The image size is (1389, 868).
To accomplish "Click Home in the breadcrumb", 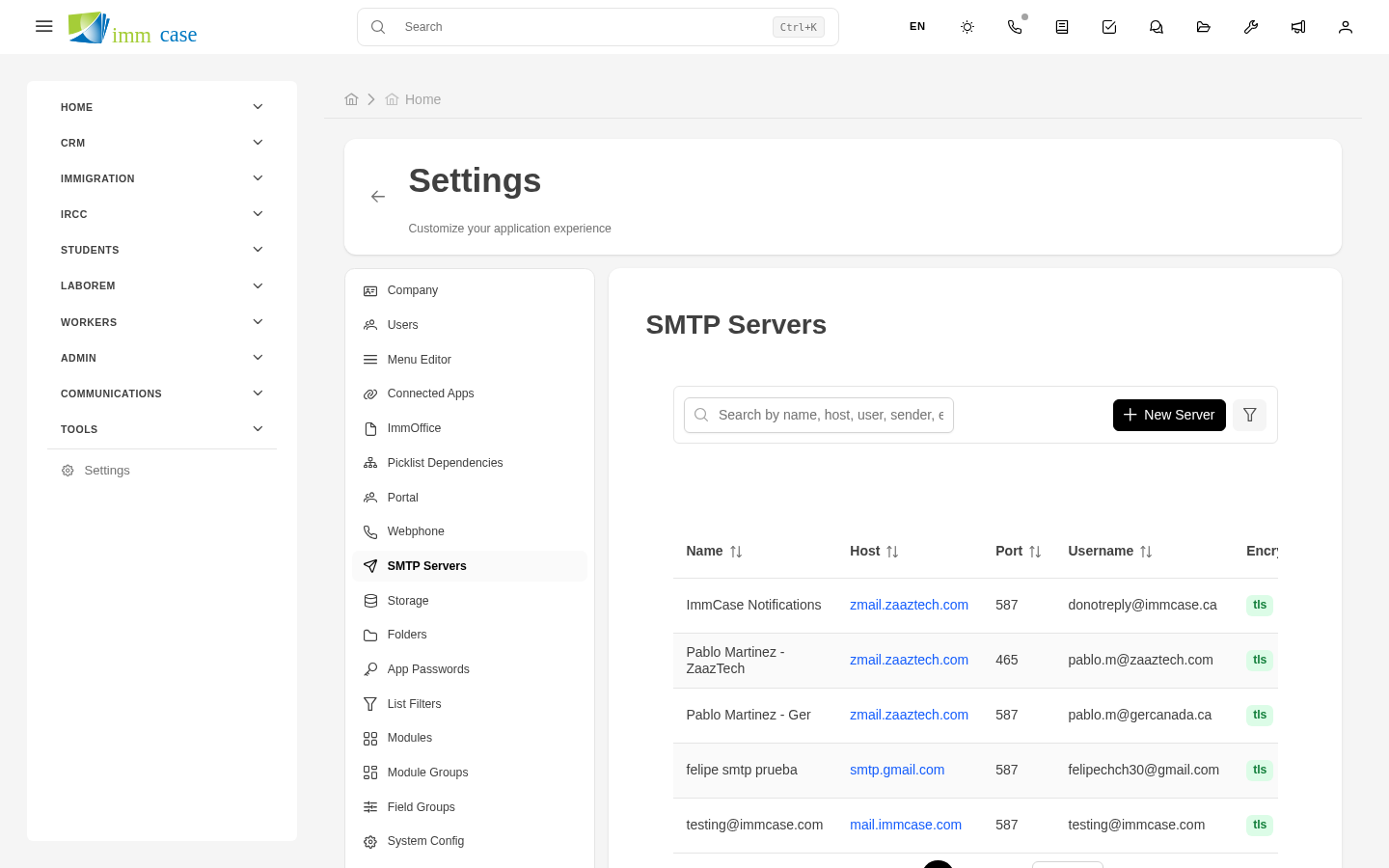I will click(422, 99).
